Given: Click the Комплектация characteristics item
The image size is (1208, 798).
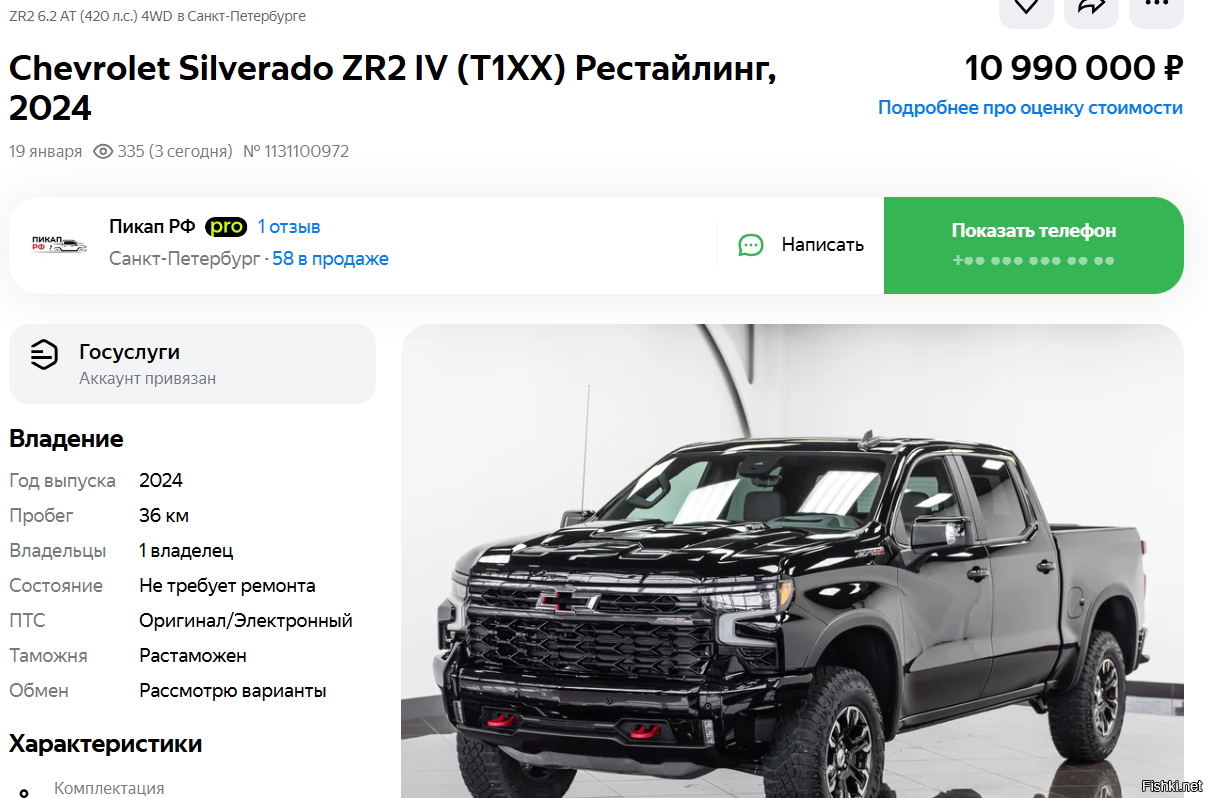Looking at the screenshot, I should tap(109, 788).
